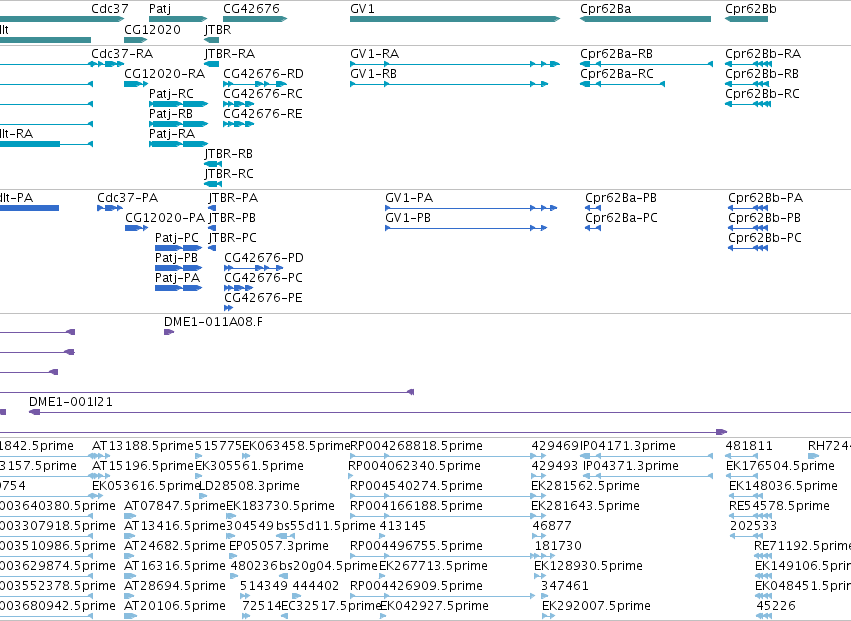Click EST label EK176504.5prime
Viewport: 851px width, 621px height.
click(x=780, y=466)
